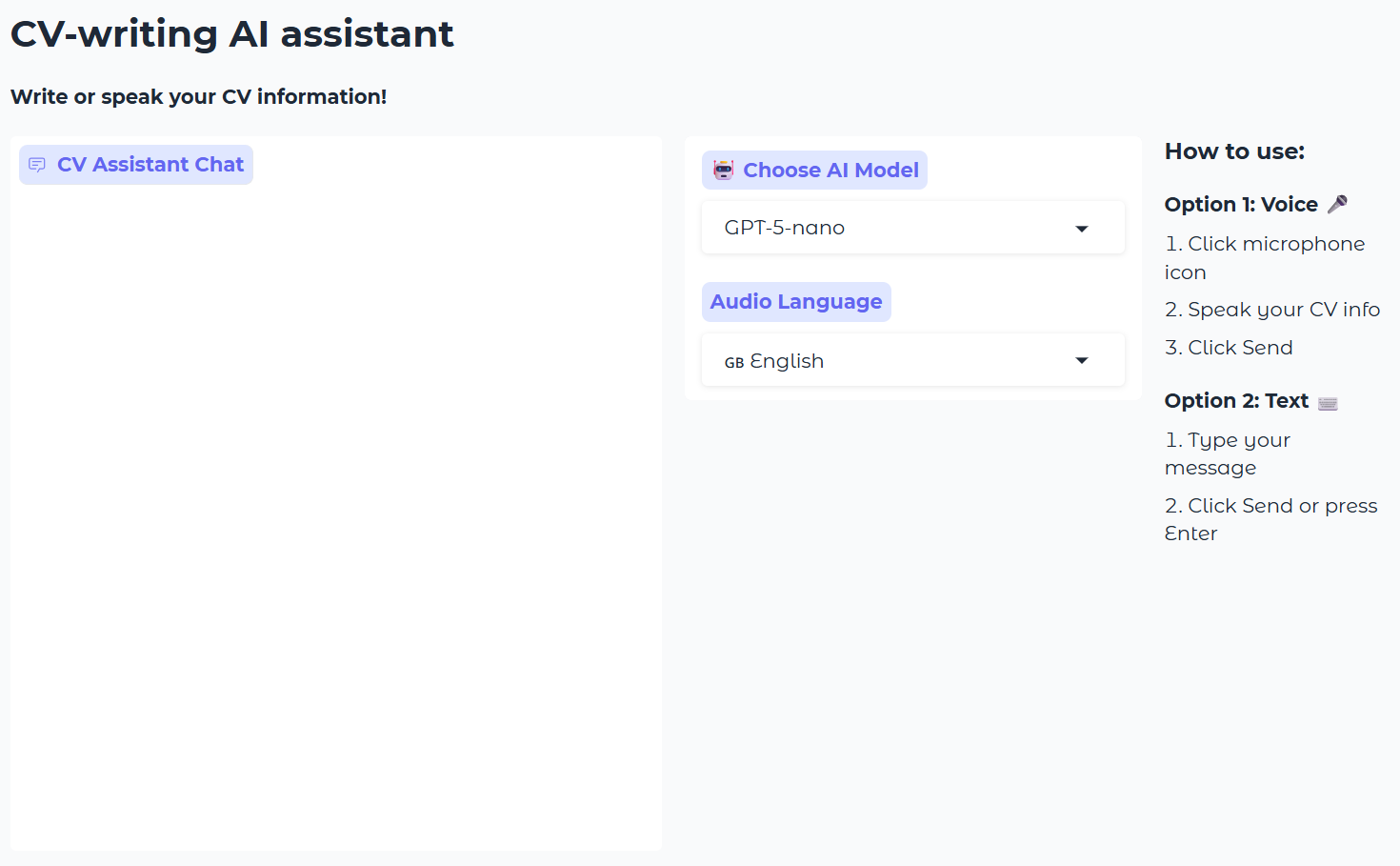The width and height of the screenshot is (1400, 866).
Task: Click the Audio Language label badge
Action: (796, 301)
